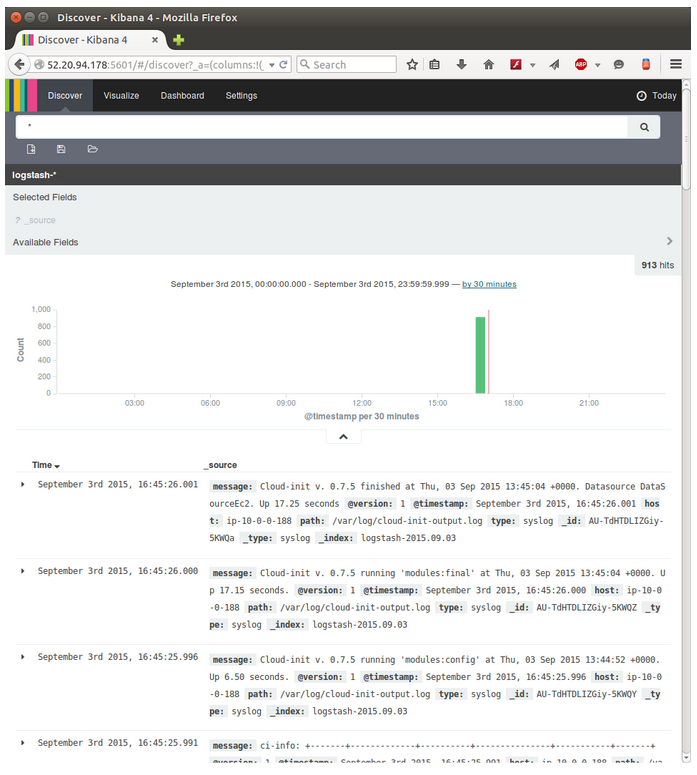This screenshot has width=697, height=775.
Task: Close the Discover - Kibana 4 tab
Action: coord(155,40)
